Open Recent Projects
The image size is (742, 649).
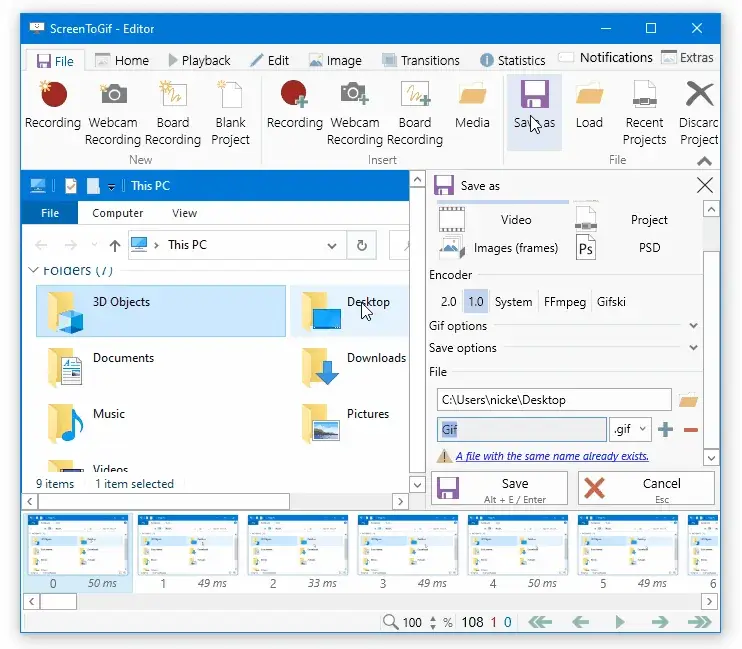click(x=645, y=113)
